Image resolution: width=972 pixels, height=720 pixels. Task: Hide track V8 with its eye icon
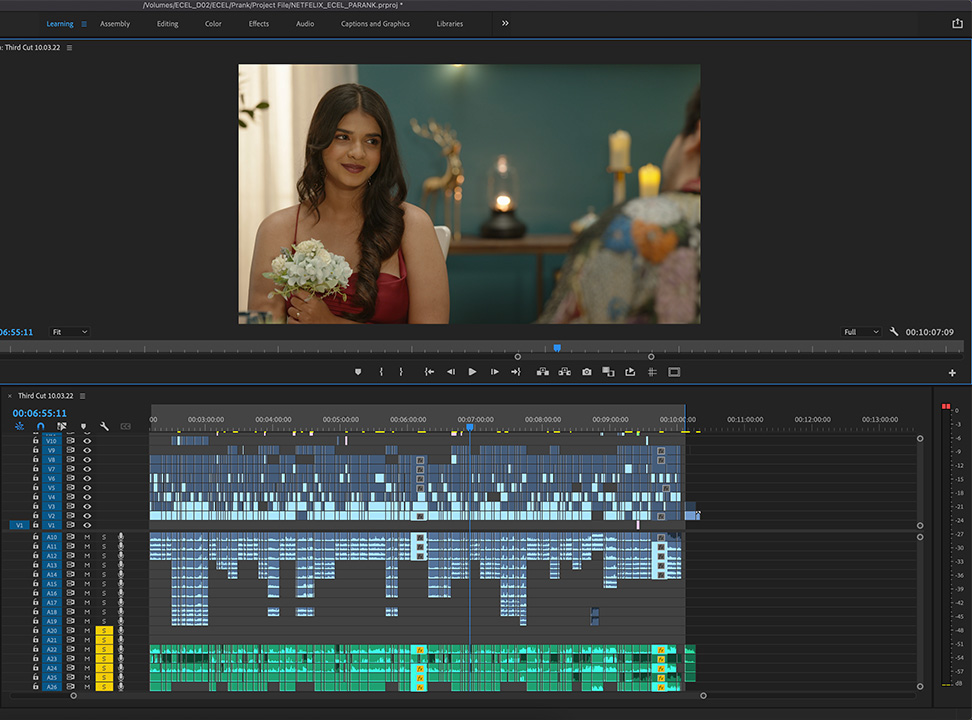tap(87, 460)
